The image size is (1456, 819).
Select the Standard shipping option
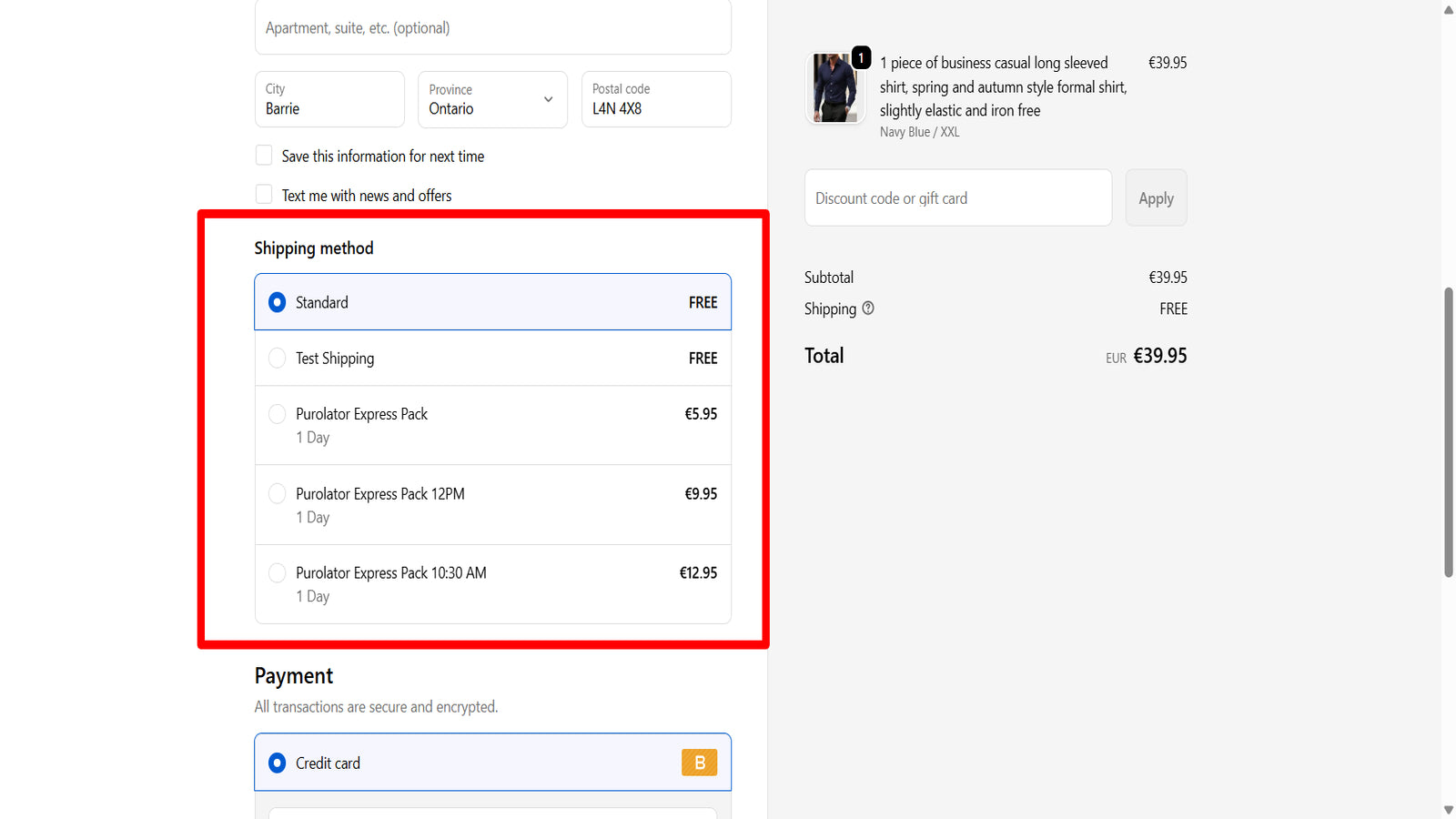click(493, 302)
